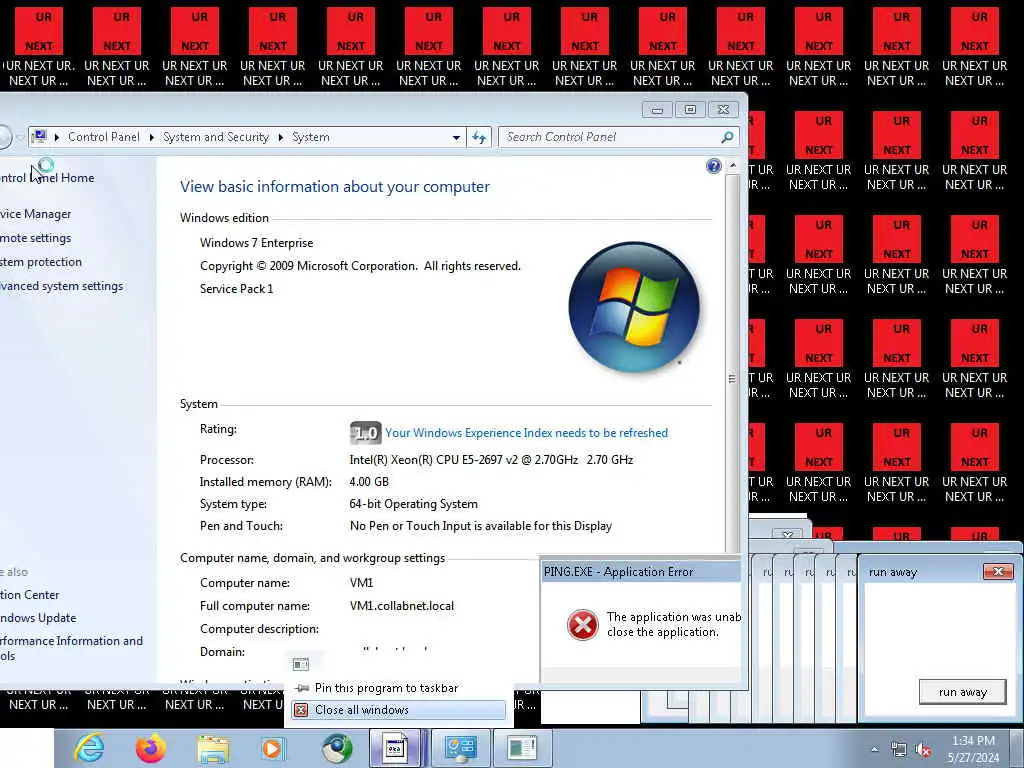This screenshot has height=768, width=1024.
Task: Click the clock showing 1:34 PM
Action: [973, 749]
